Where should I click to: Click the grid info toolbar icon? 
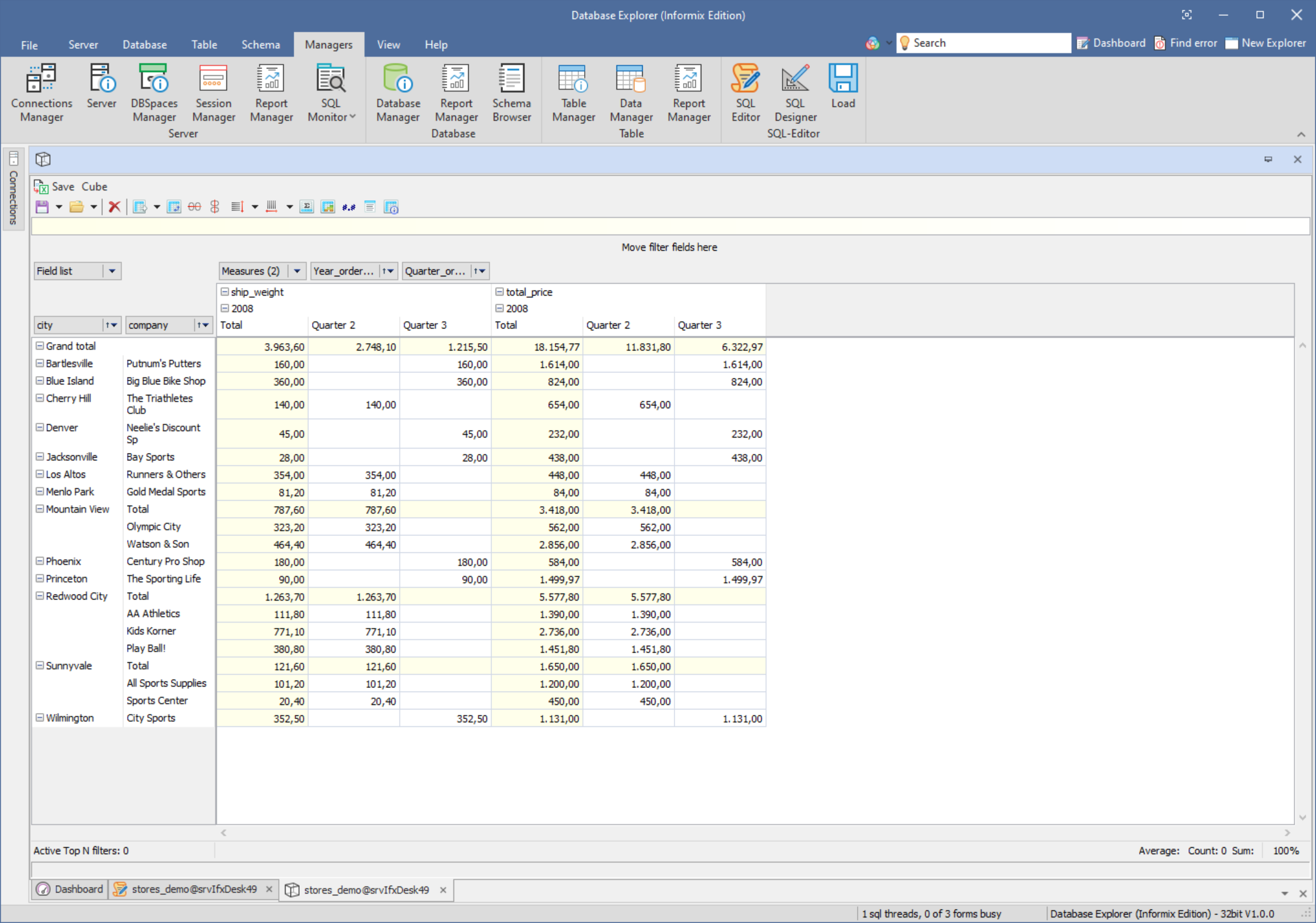tap(391, 207)
